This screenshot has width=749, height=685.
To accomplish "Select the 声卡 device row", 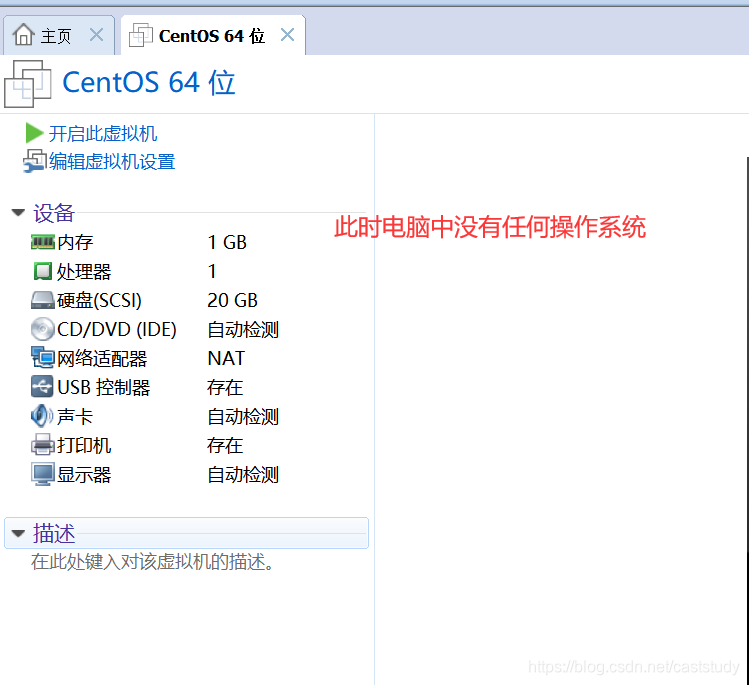I will coord(155,417).
